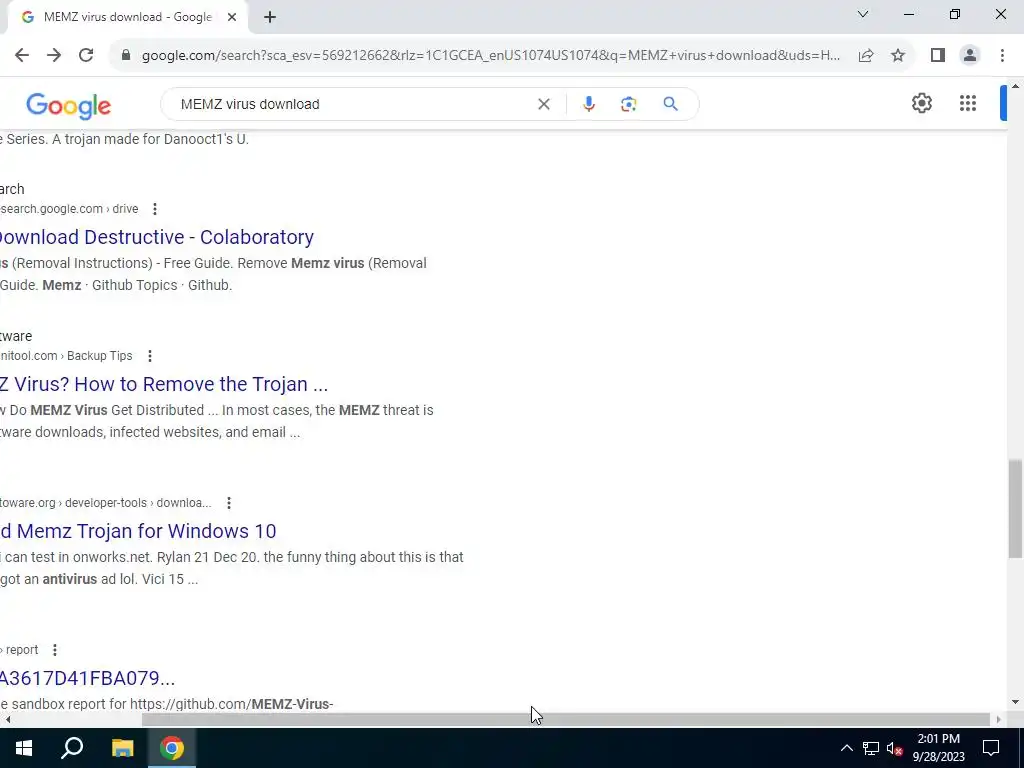Open muted volume tray icon

coord(895,748)
